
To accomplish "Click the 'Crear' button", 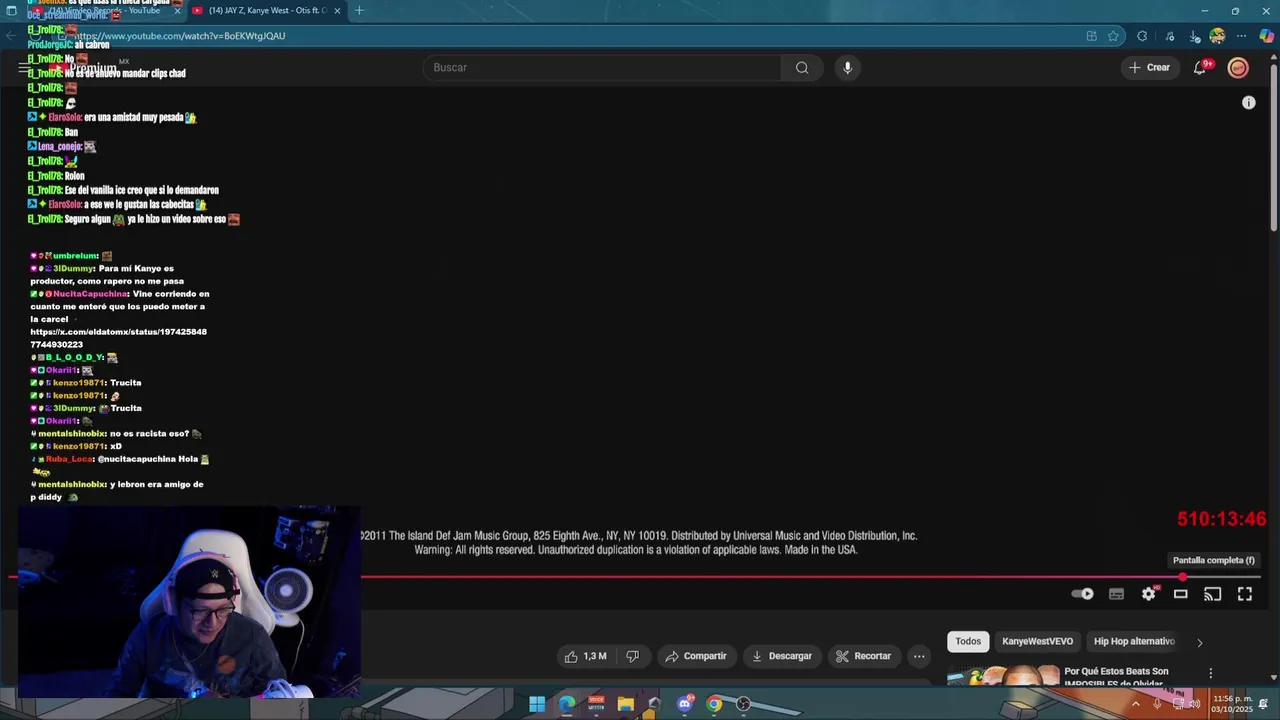I will pos(1149,67).
